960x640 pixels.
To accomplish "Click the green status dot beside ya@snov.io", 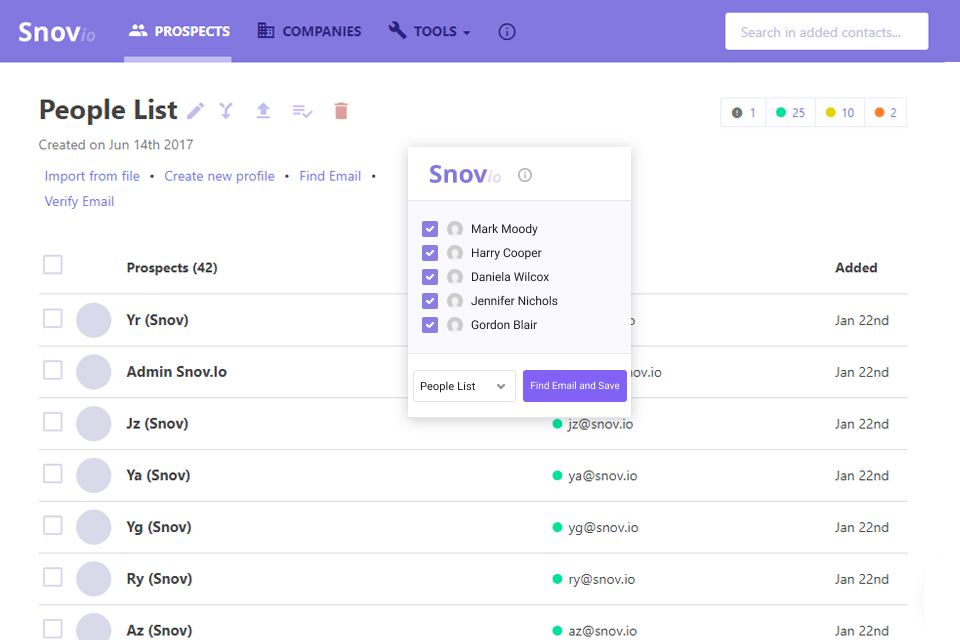I will point(557,475).
